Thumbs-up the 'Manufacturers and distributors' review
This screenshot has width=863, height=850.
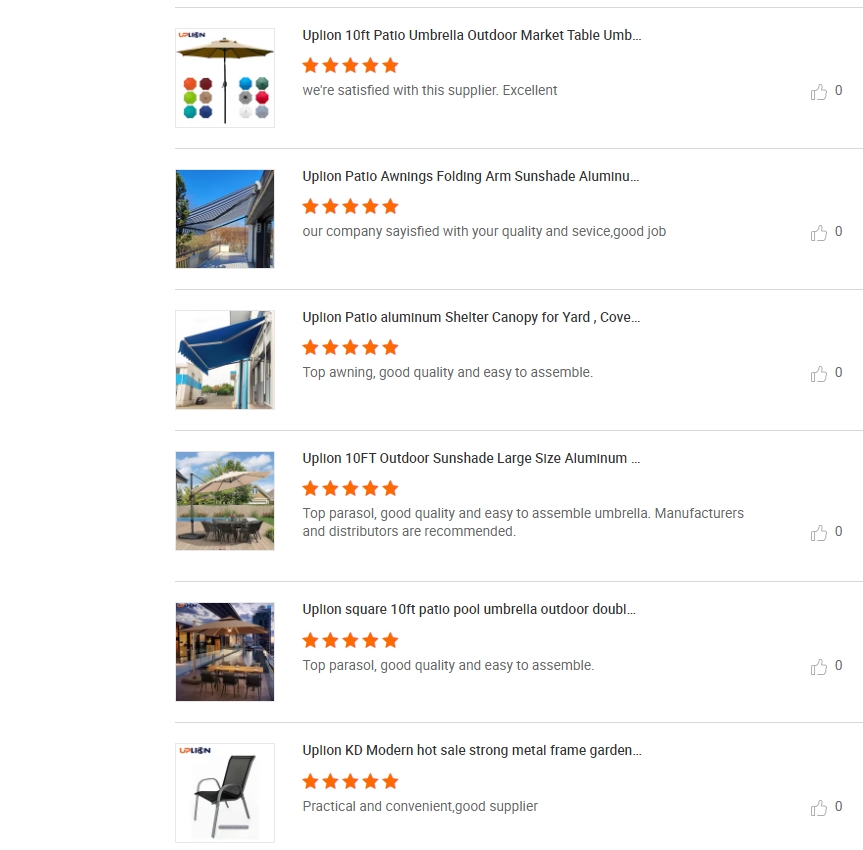coord(818,532)
